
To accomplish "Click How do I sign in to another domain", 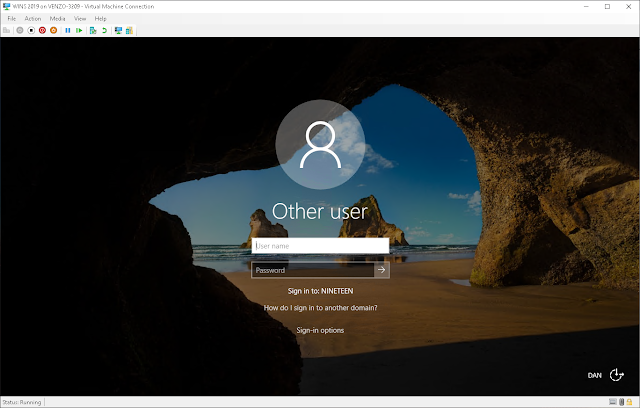I will (320, 308).
